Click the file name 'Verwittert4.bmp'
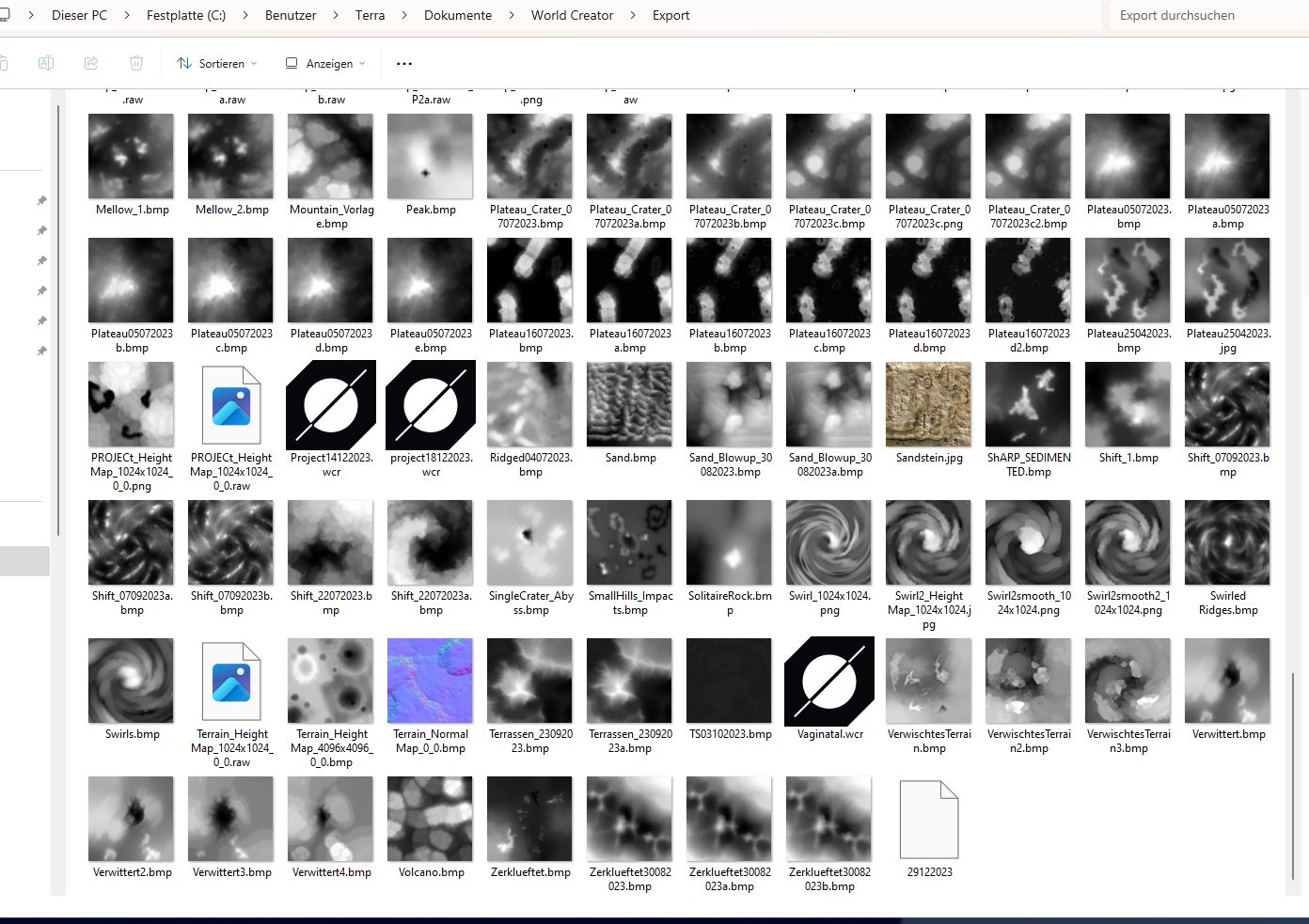Screen dimensions: 1309x924 pos(332,872)
